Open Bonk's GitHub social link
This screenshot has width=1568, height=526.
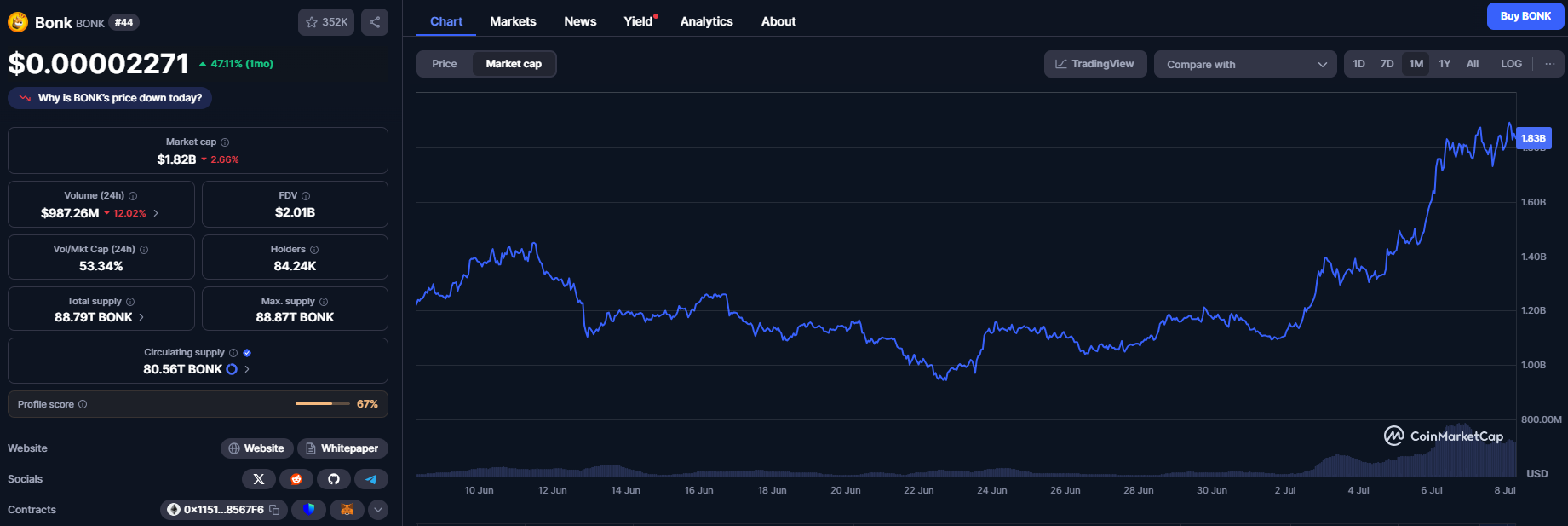(x=334, y=479)
